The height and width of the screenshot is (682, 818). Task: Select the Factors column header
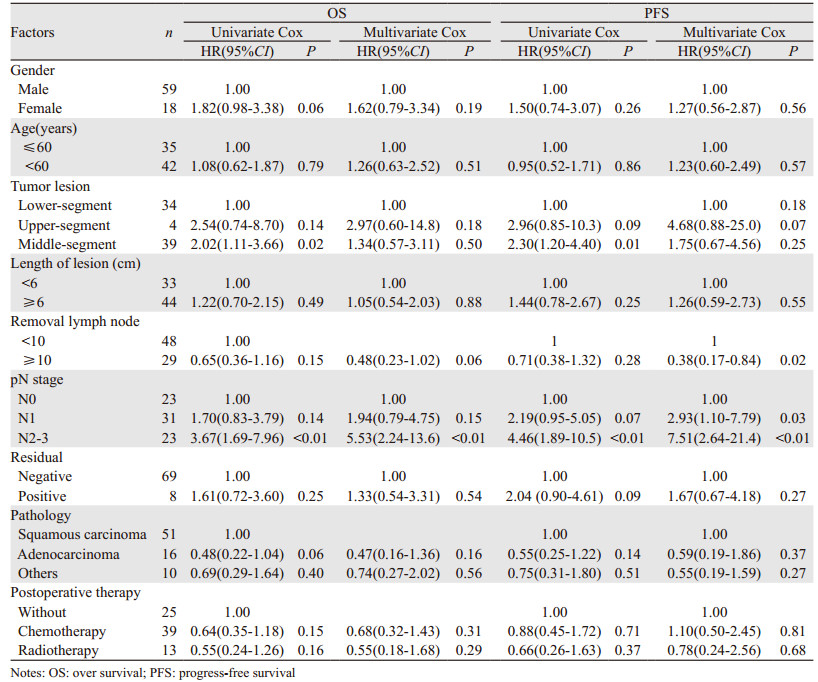tap(32, 33)
